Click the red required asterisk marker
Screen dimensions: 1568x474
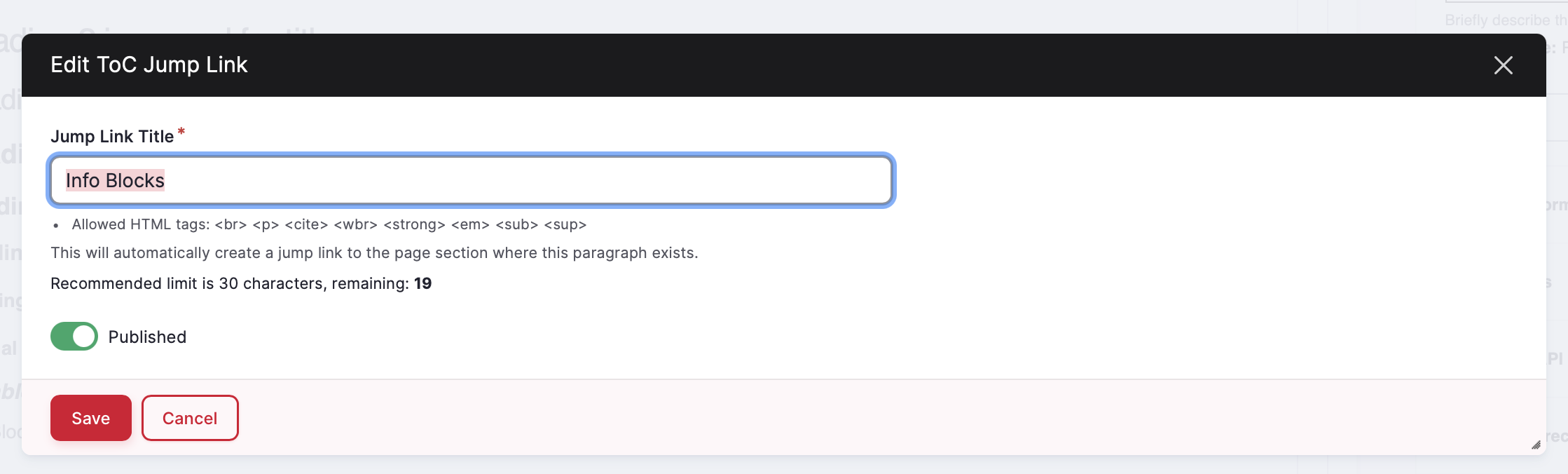click(x=181, y=131)
